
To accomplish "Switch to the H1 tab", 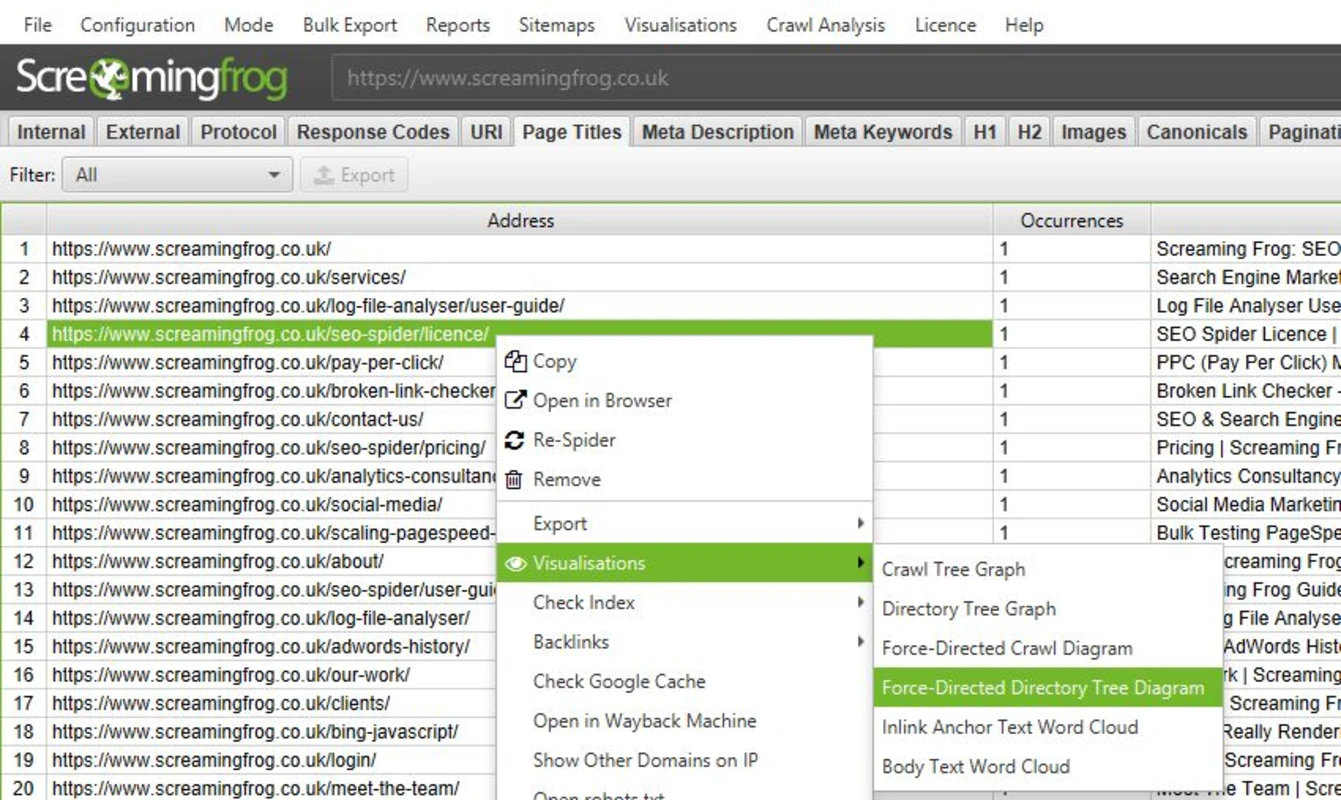I will pos(985,131).
